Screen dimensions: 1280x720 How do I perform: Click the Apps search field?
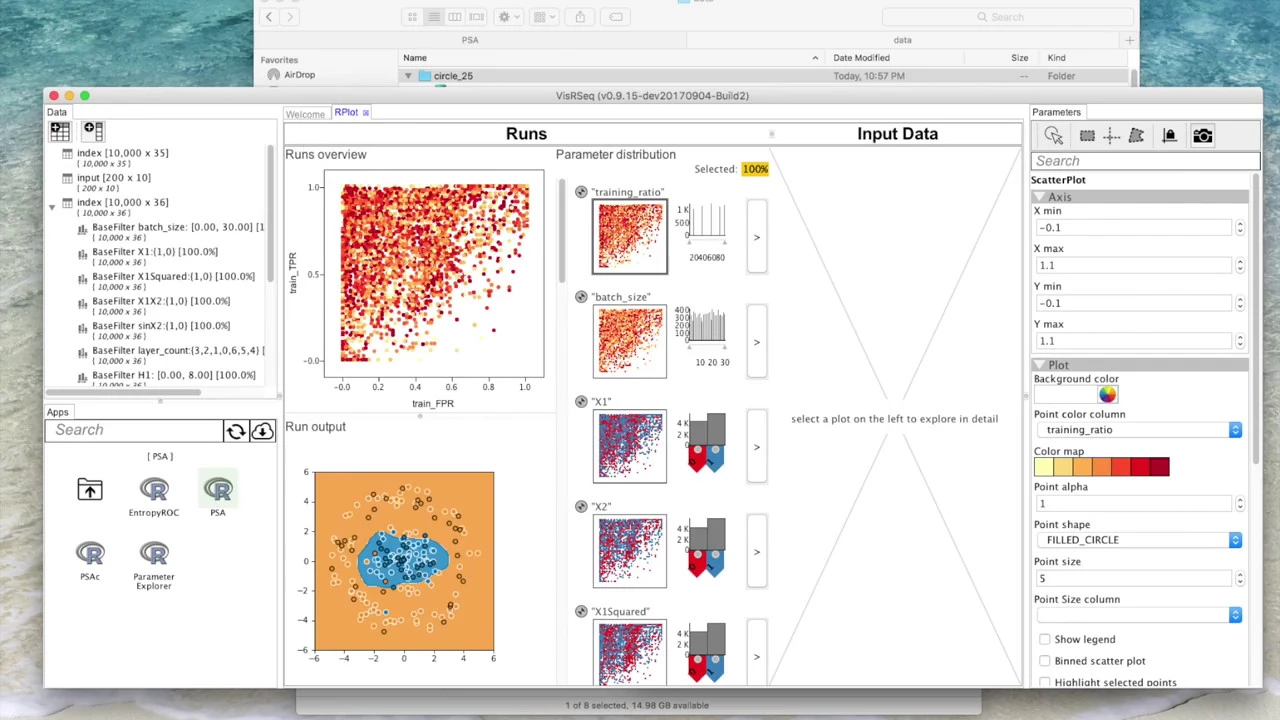click(134, 430)
